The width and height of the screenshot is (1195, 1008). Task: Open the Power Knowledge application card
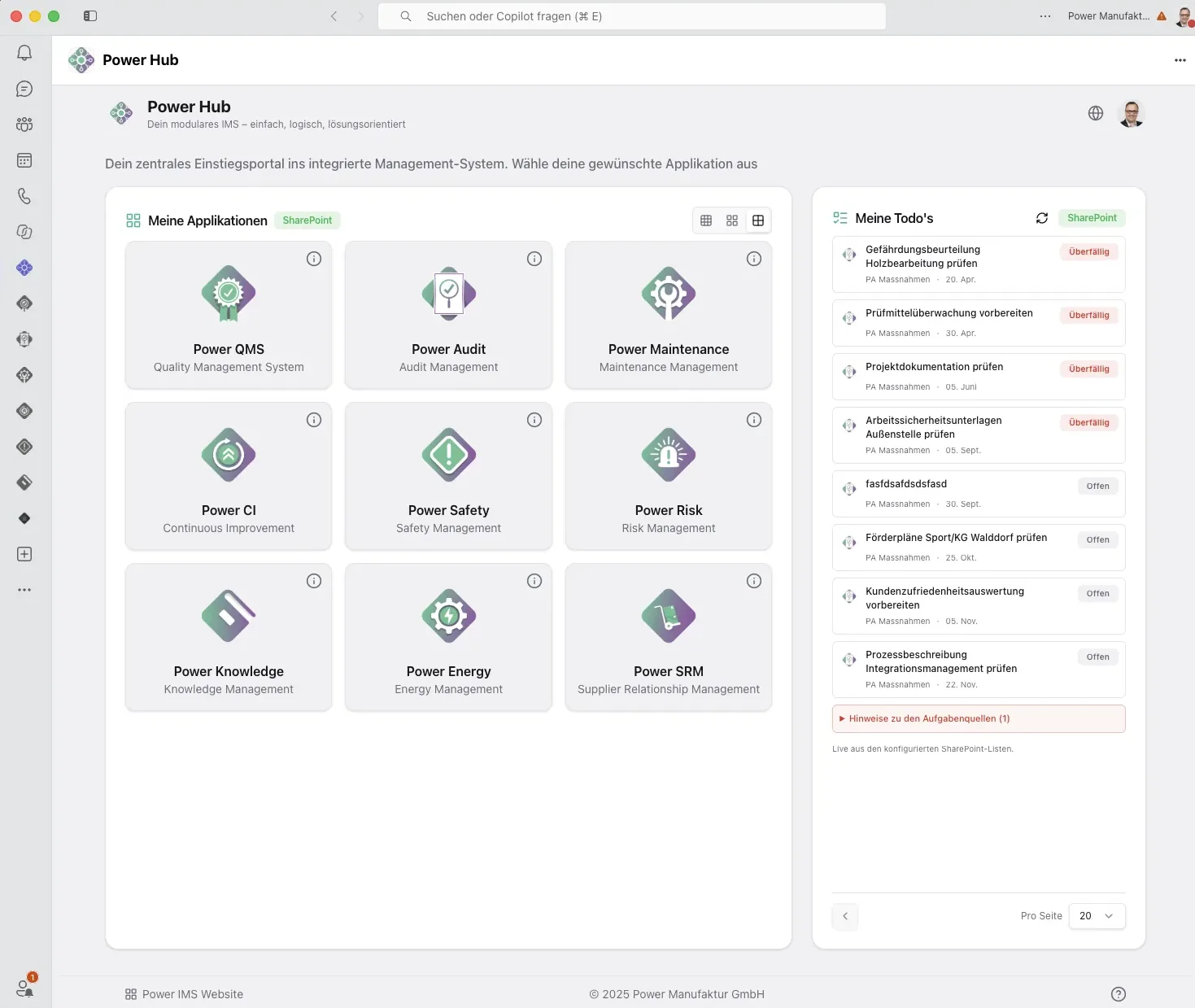pos(229,637)
